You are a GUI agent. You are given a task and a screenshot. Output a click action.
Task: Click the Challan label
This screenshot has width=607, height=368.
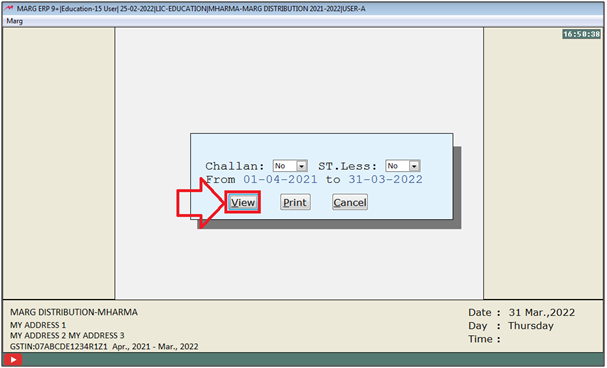[x=235, y=166]
